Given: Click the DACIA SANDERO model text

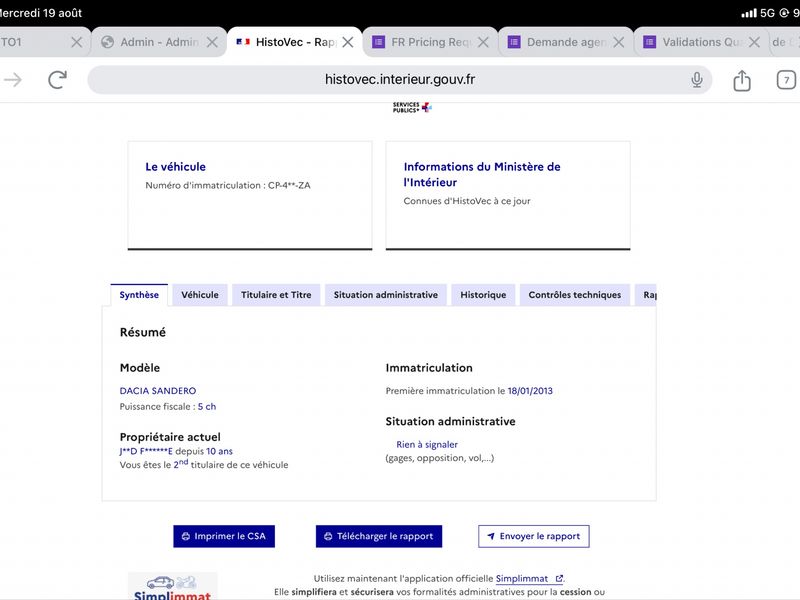Looking at the screenshot, I should [158, 391].
